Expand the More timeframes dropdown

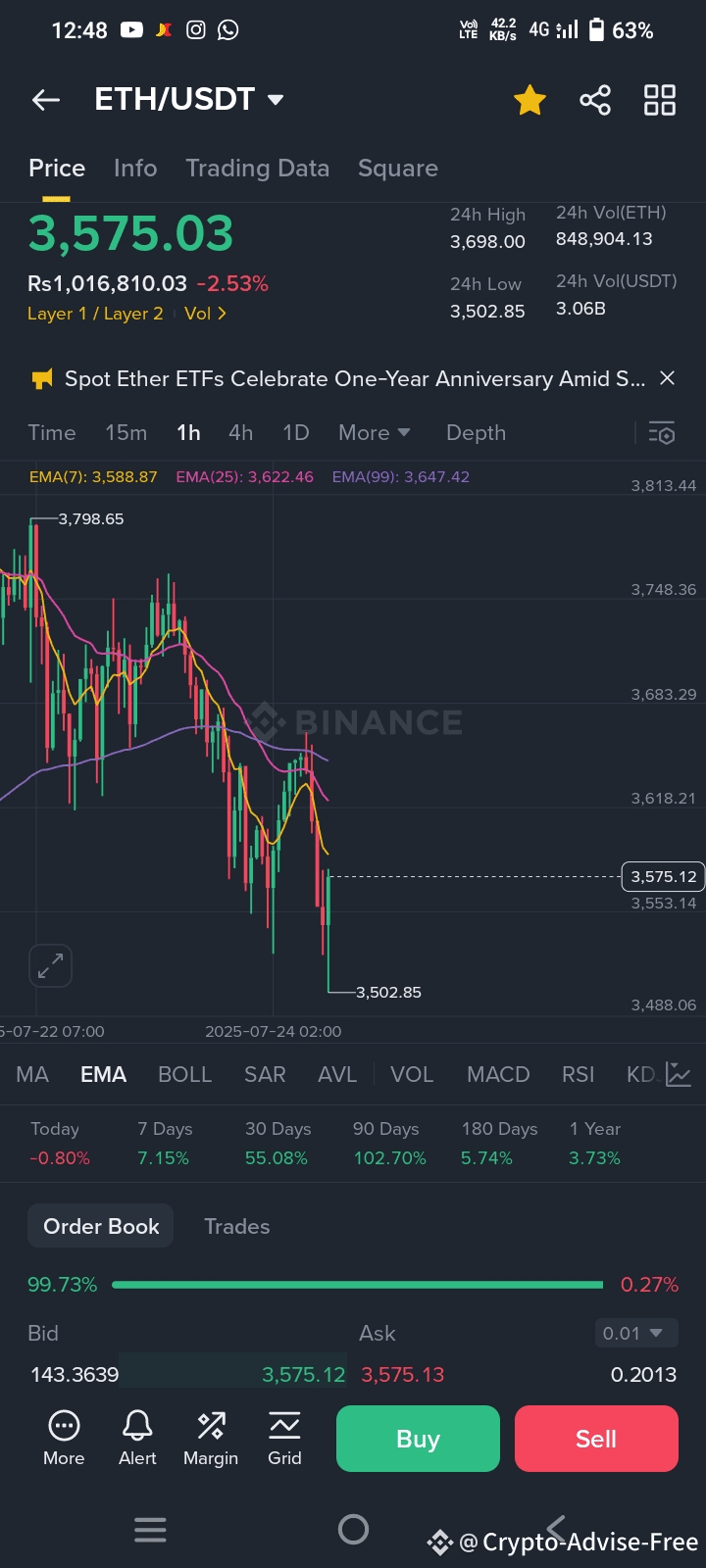(374, 433)
